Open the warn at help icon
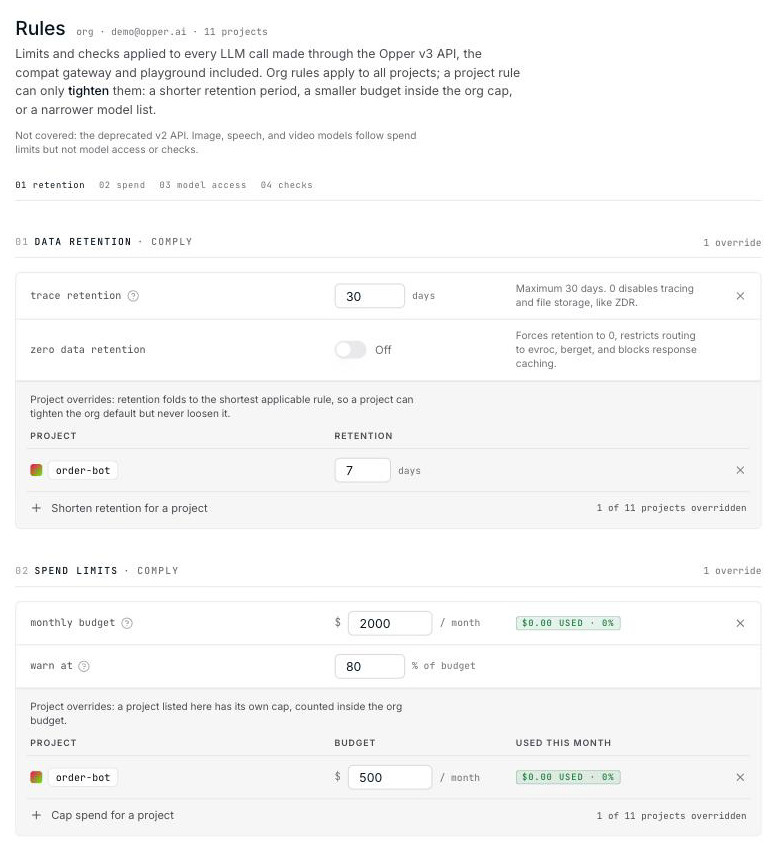 pyautogui.click(x=84, y=666)
